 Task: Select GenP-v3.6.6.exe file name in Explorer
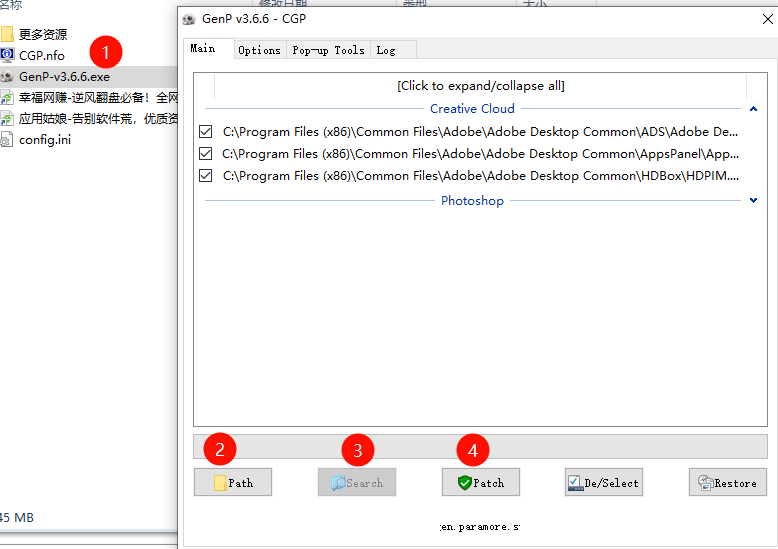click(x=65, y=77)
